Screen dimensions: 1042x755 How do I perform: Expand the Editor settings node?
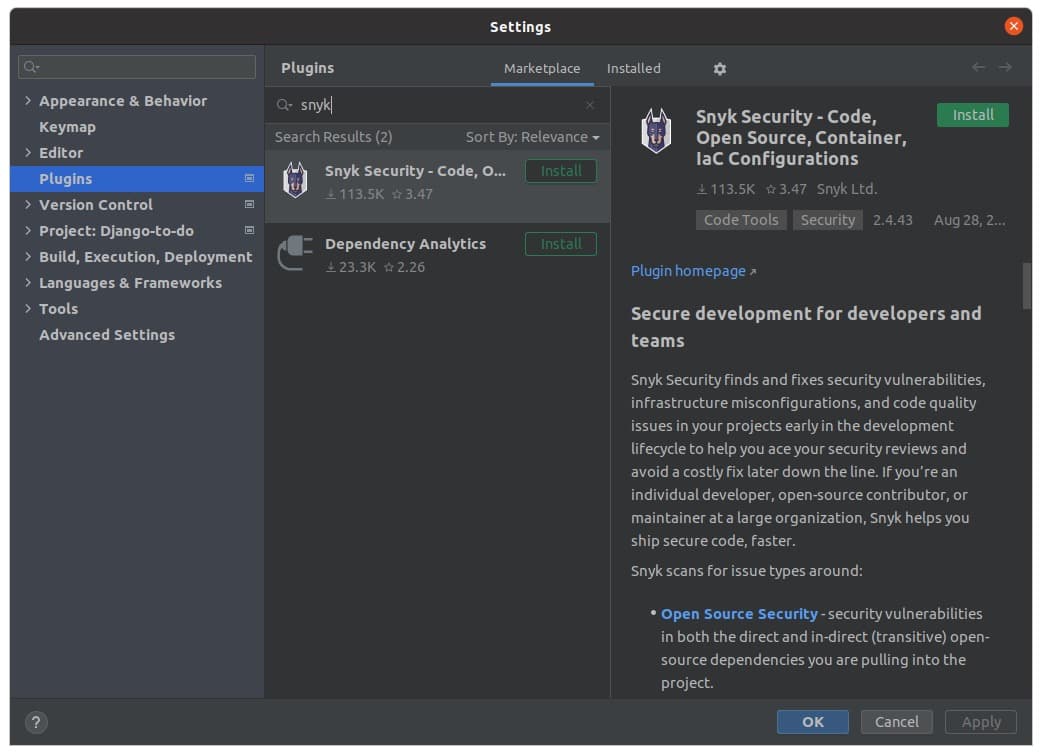coord(28,153)
